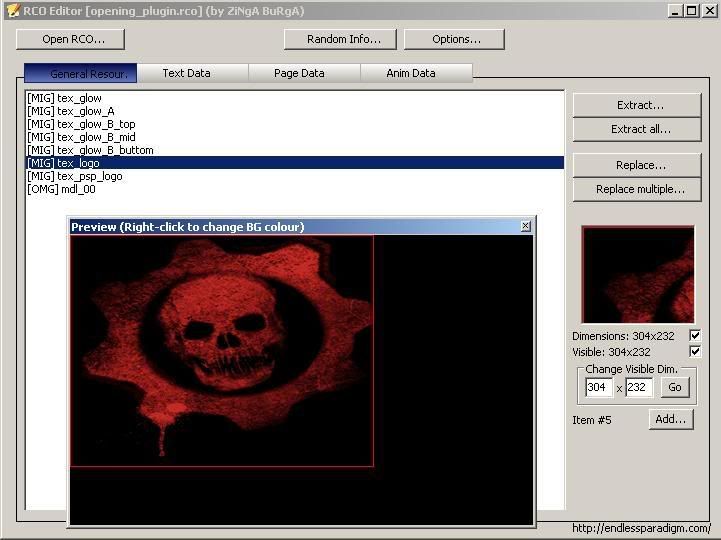Select the [MIG] tex_glow_A entry
Image resolution: width=721 pixels, height=540 pixels.
tap(295, 111)
